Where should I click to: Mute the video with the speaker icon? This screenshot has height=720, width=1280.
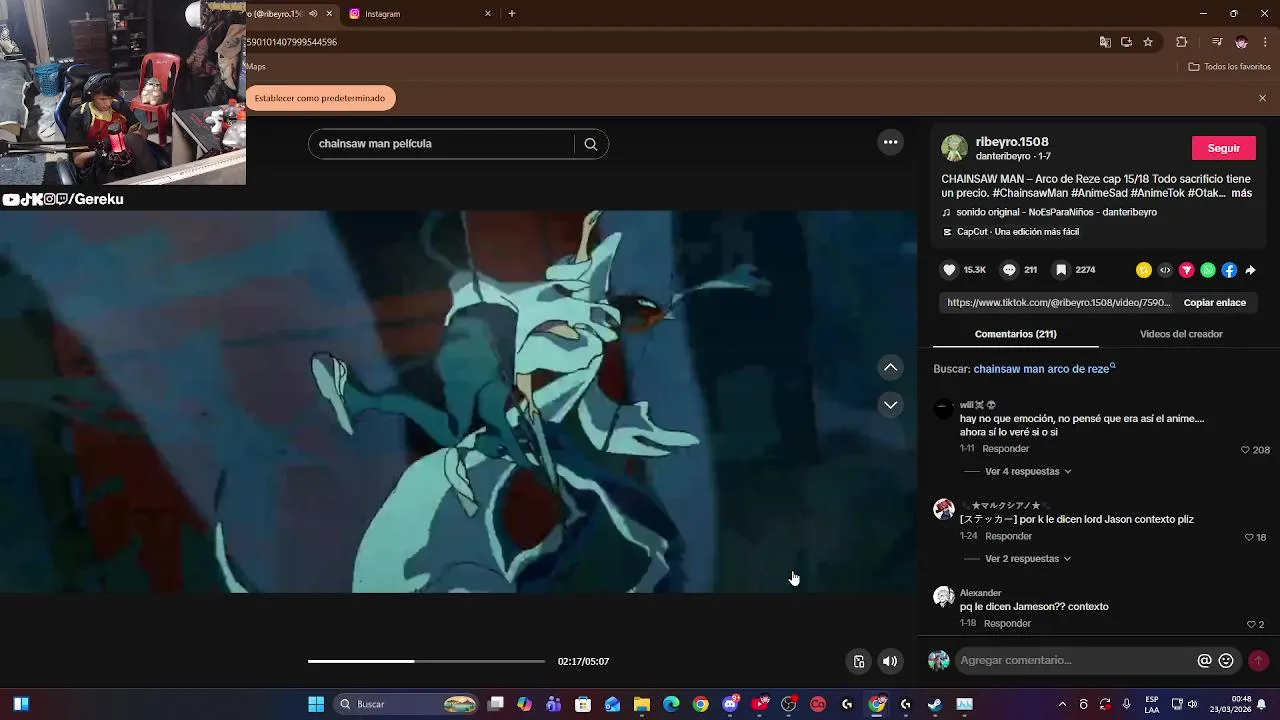tap(889, 661)
